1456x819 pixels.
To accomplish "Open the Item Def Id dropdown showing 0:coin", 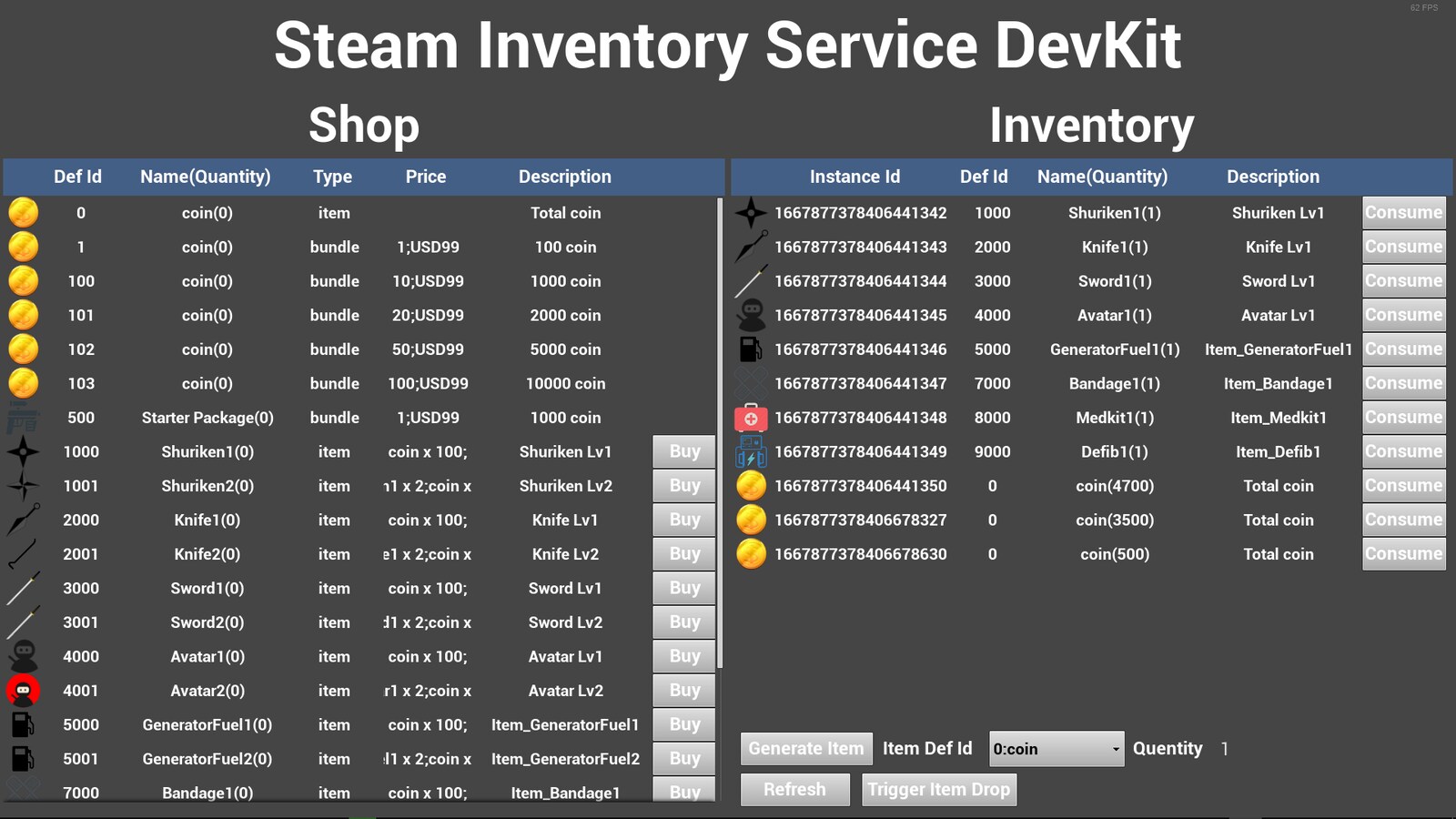I will 1056,748.
